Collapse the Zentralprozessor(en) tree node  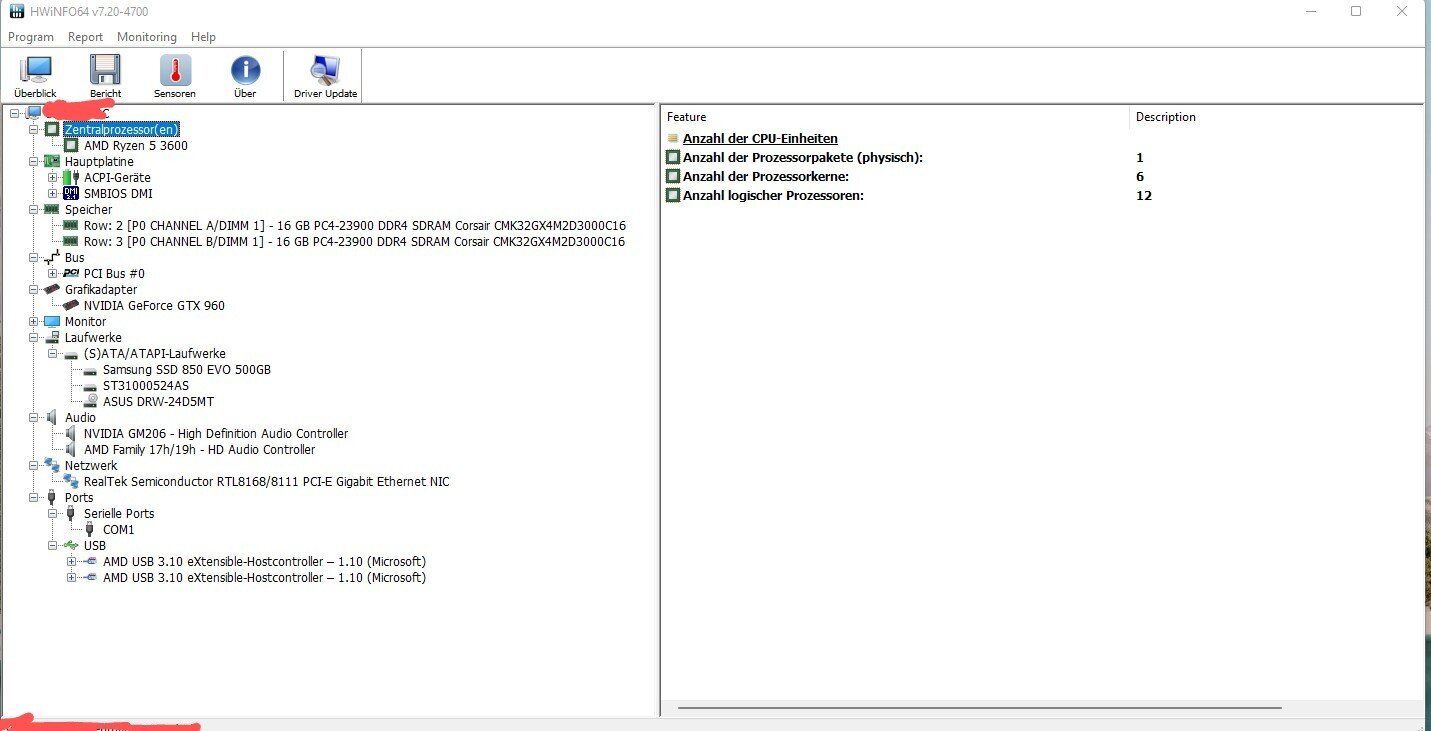[34, 130]
